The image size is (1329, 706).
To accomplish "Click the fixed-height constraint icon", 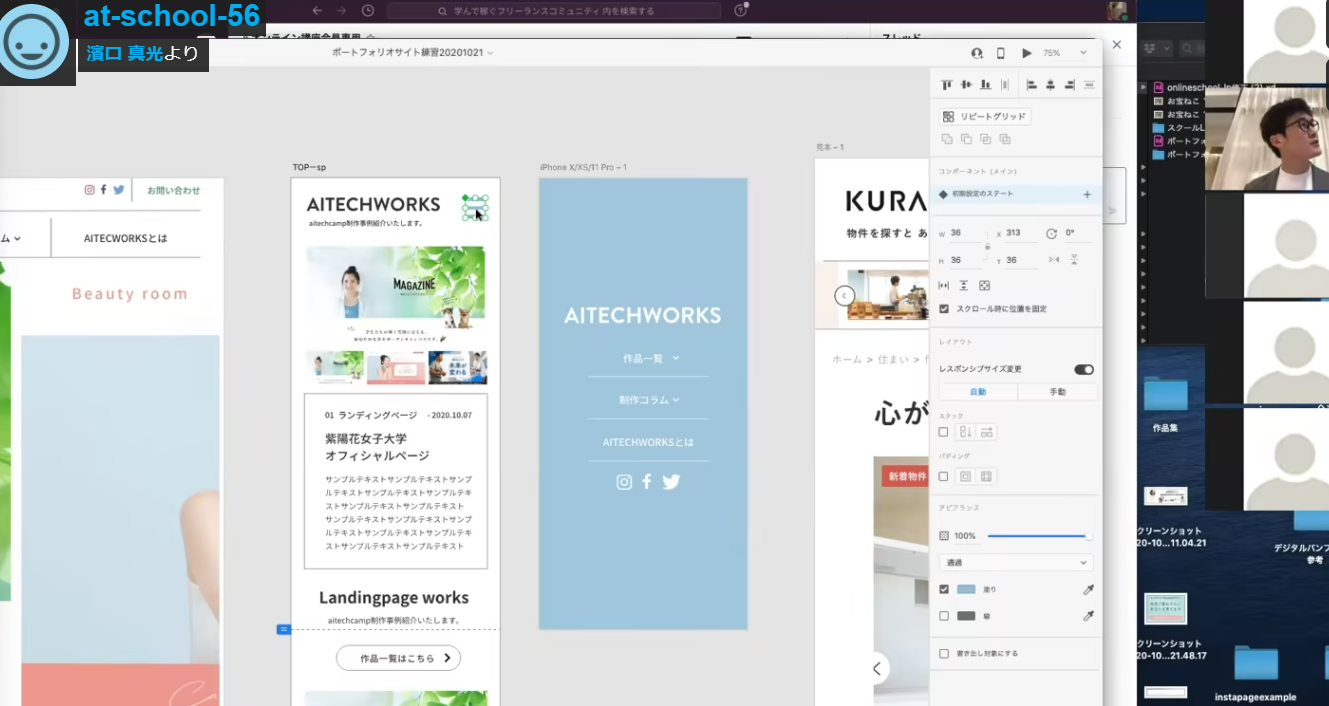I will tap(964, 286).
